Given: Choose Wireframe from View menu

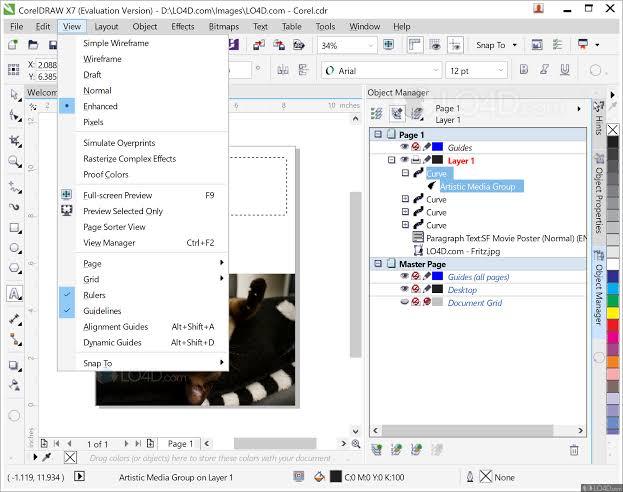Looking at the screenshot, I should coord(143,59).
